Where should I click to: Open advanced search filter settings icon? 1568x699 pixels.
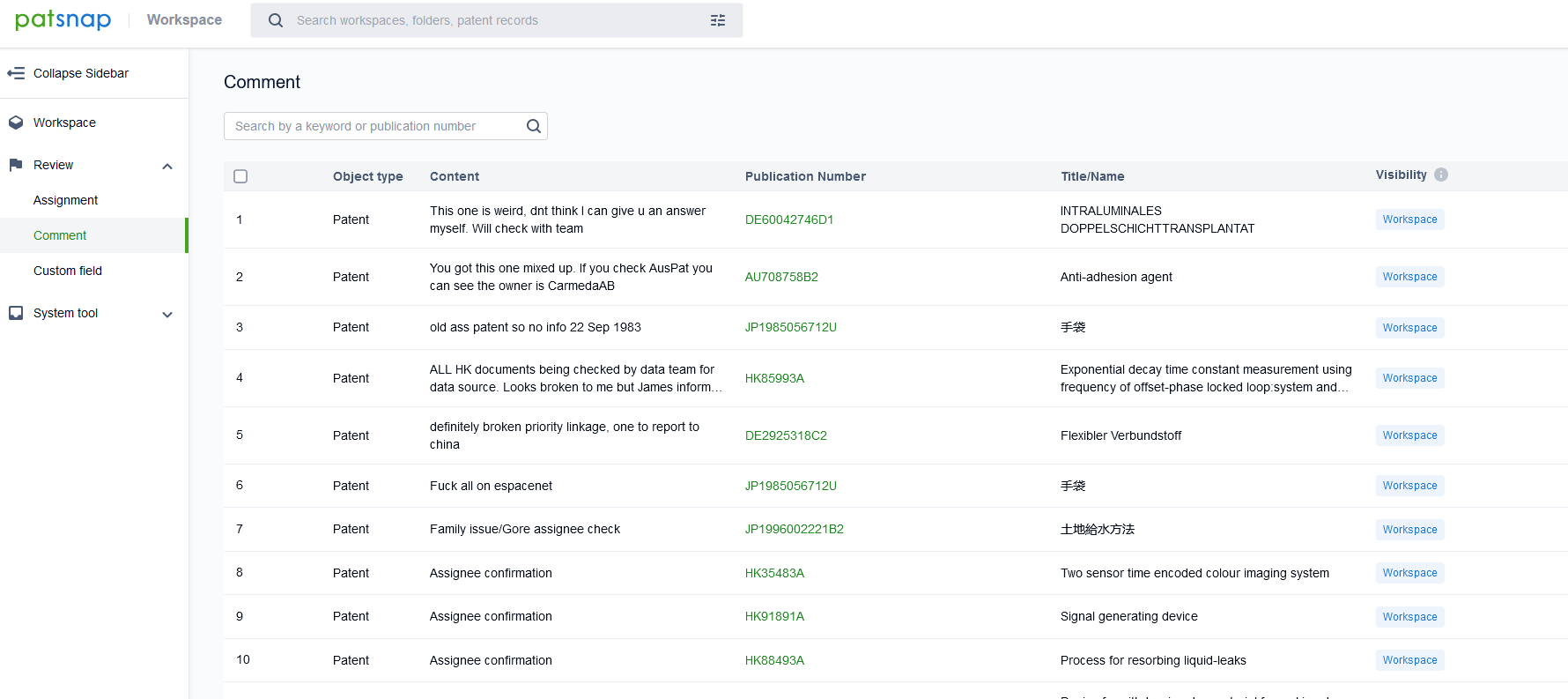tap(718, 20)
